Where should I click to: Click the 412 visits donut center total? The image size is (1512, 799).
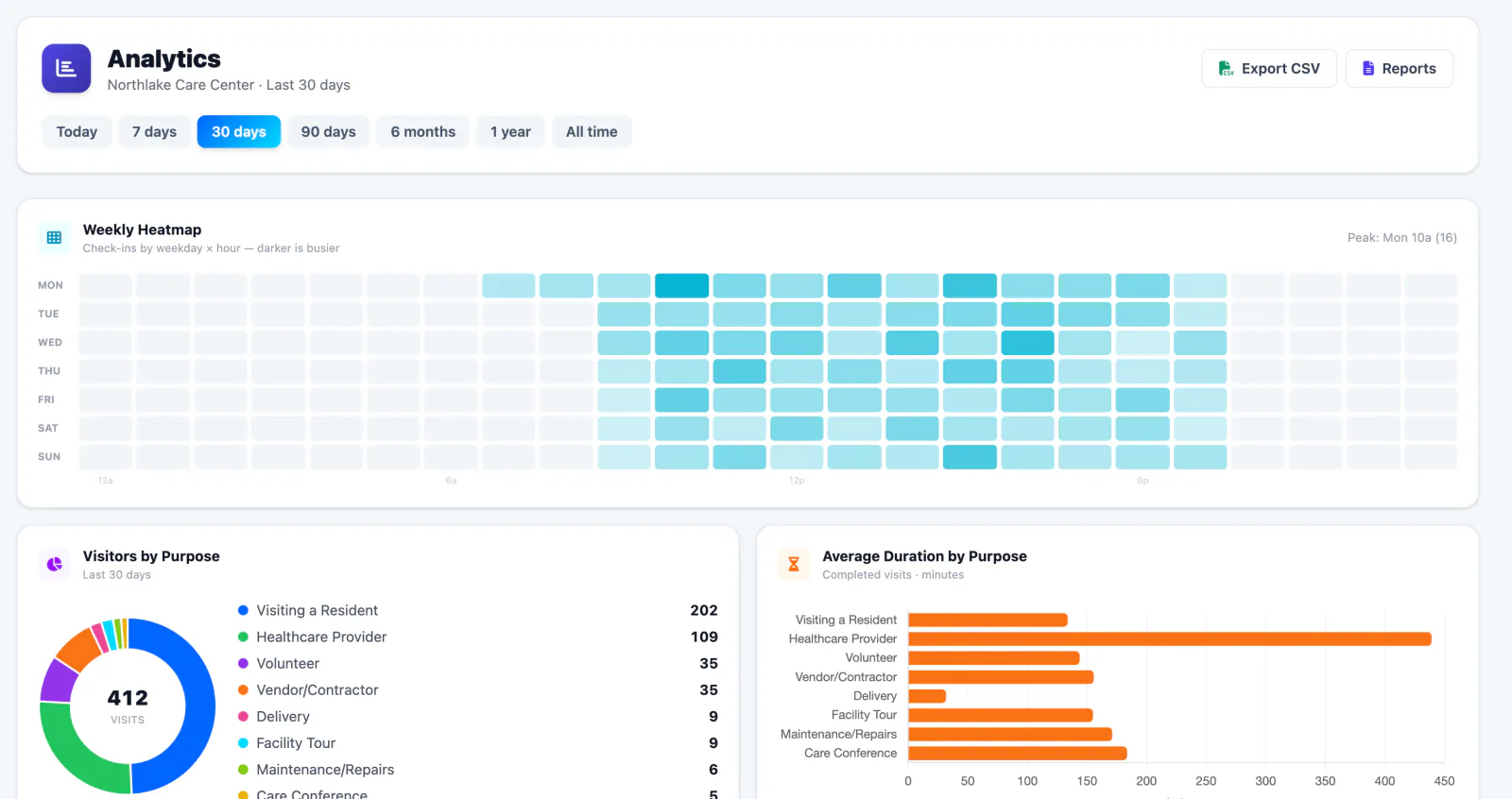128,698
